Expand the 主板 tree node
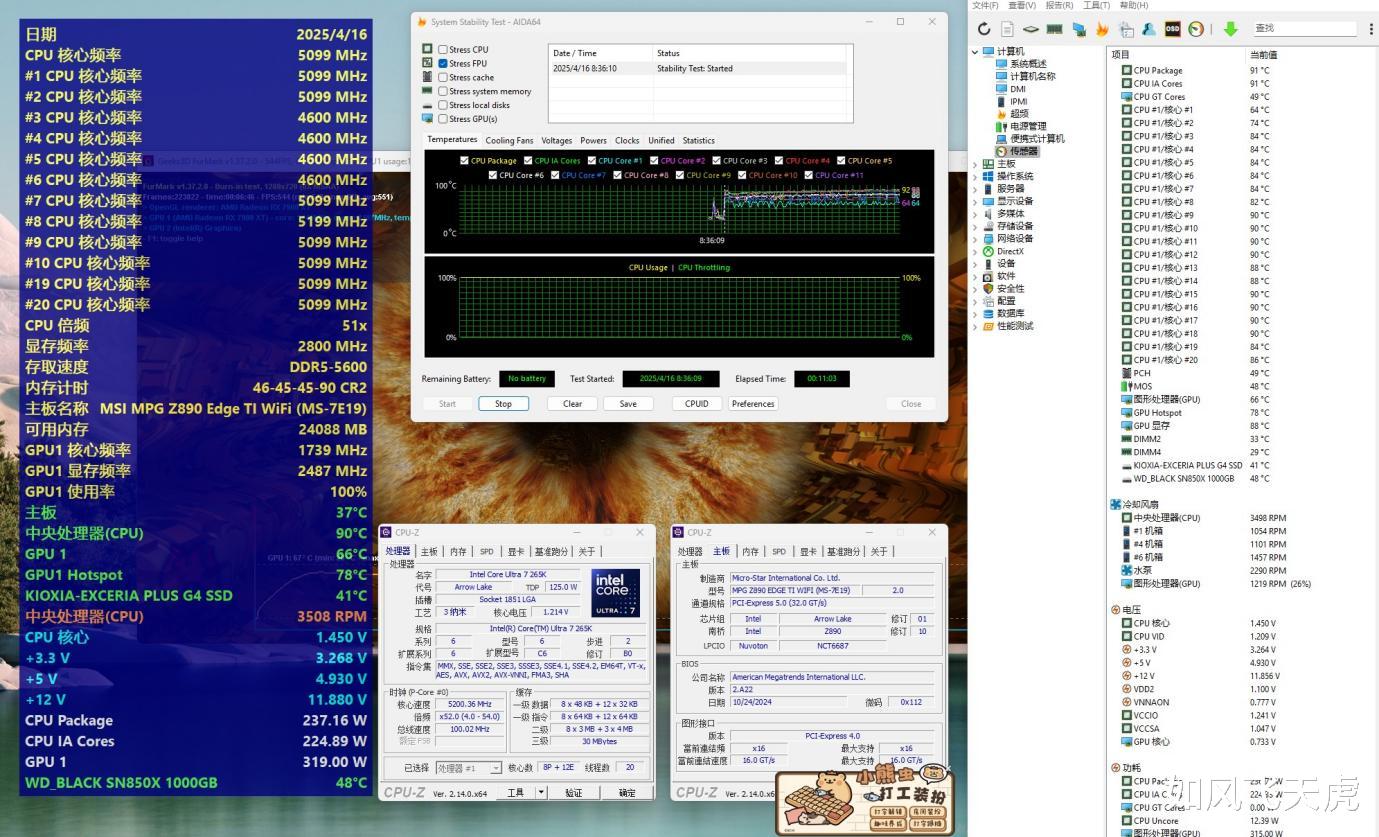This screenshot has height=837, width=1379. click(976, 164)
